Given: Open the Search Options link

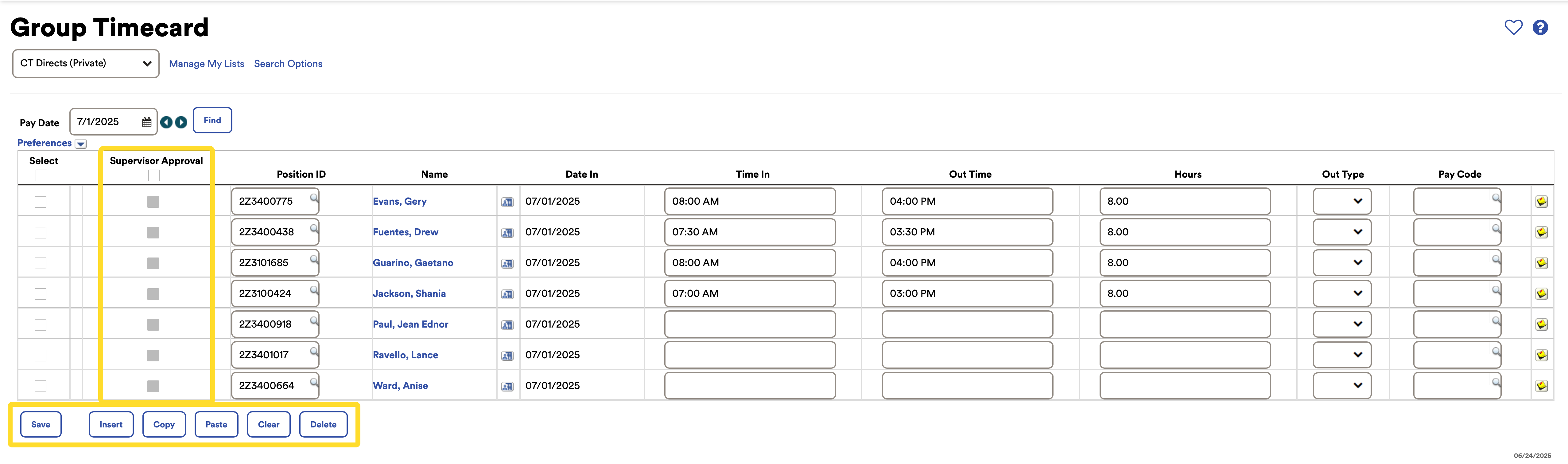Looking at the screenshot, I should click(x=288, y=64).
